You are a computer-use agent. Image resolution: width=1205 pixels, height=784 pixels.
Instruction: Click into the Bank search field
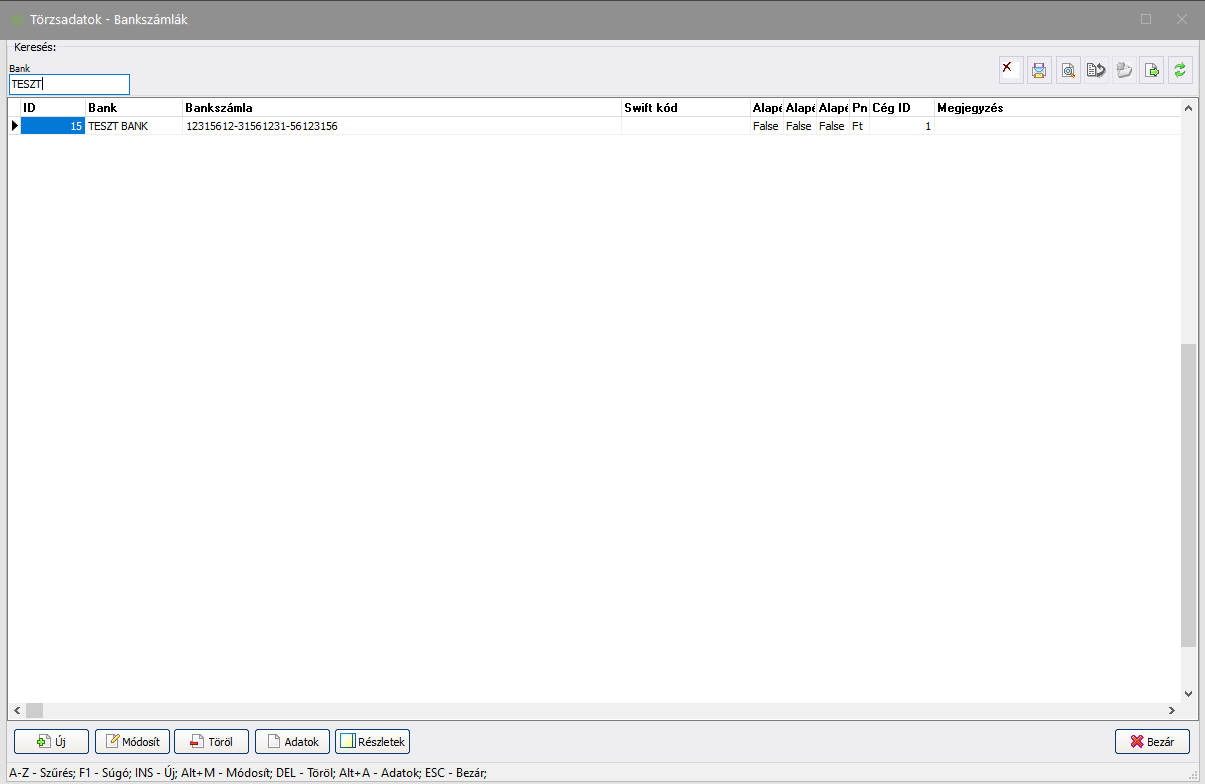coord(69,85)
